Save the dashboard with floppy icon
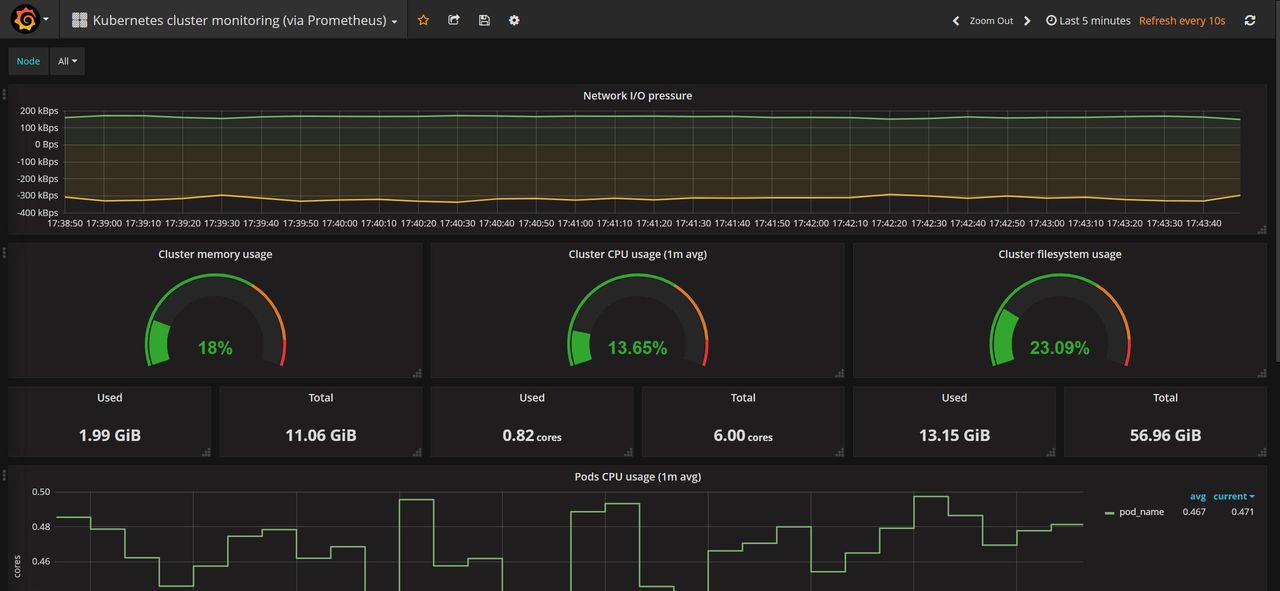 pyautogui.click(x=484, y=20)
